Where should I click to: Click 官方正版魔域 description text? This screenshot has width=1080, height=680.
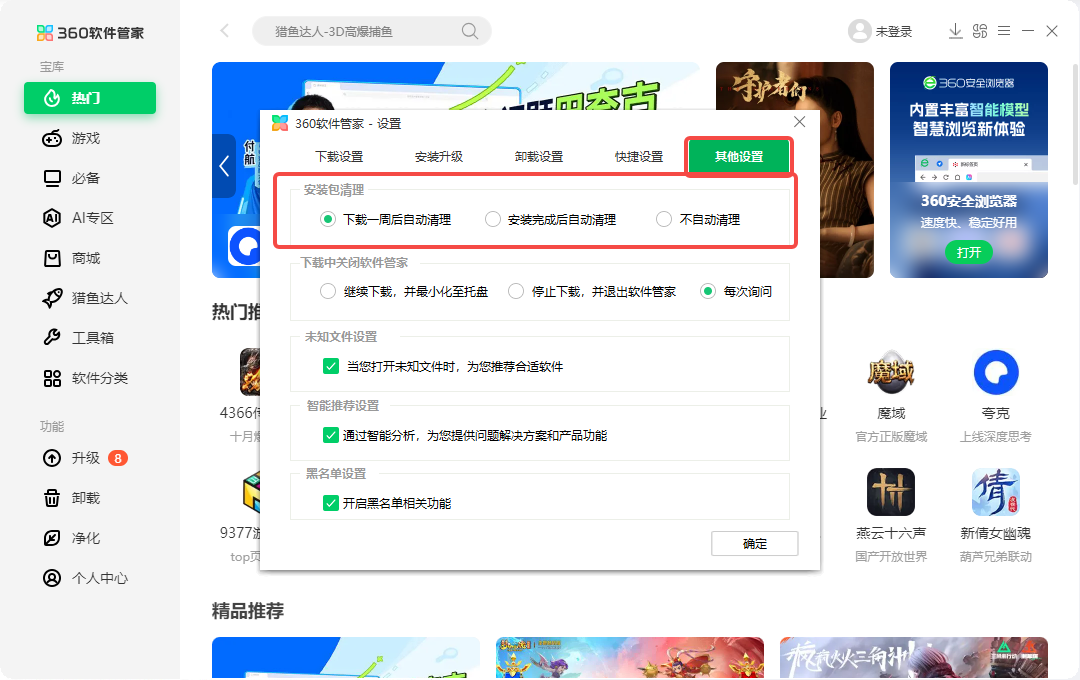(891, 437)
